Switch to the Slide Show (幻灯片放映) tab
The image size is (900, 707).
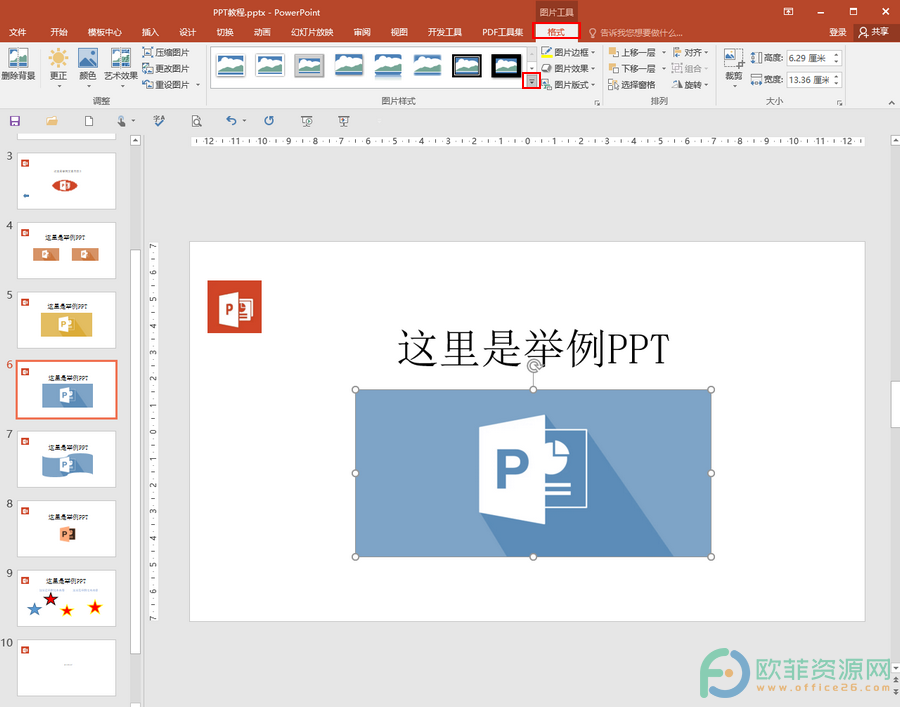(312, 32)
